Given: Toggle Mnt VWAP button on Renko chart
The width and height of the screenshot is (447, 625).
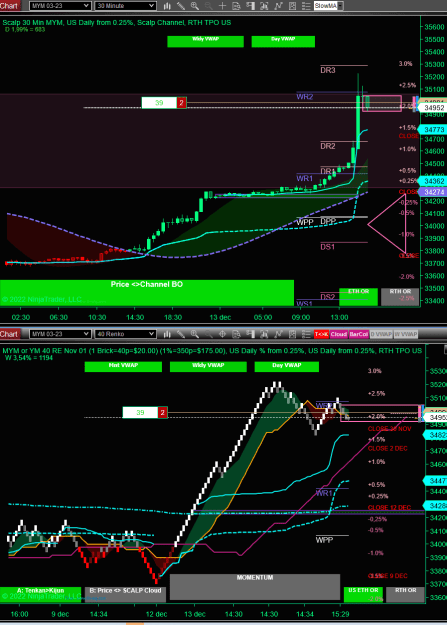Looking at the screenshot, I should [123, 367].
